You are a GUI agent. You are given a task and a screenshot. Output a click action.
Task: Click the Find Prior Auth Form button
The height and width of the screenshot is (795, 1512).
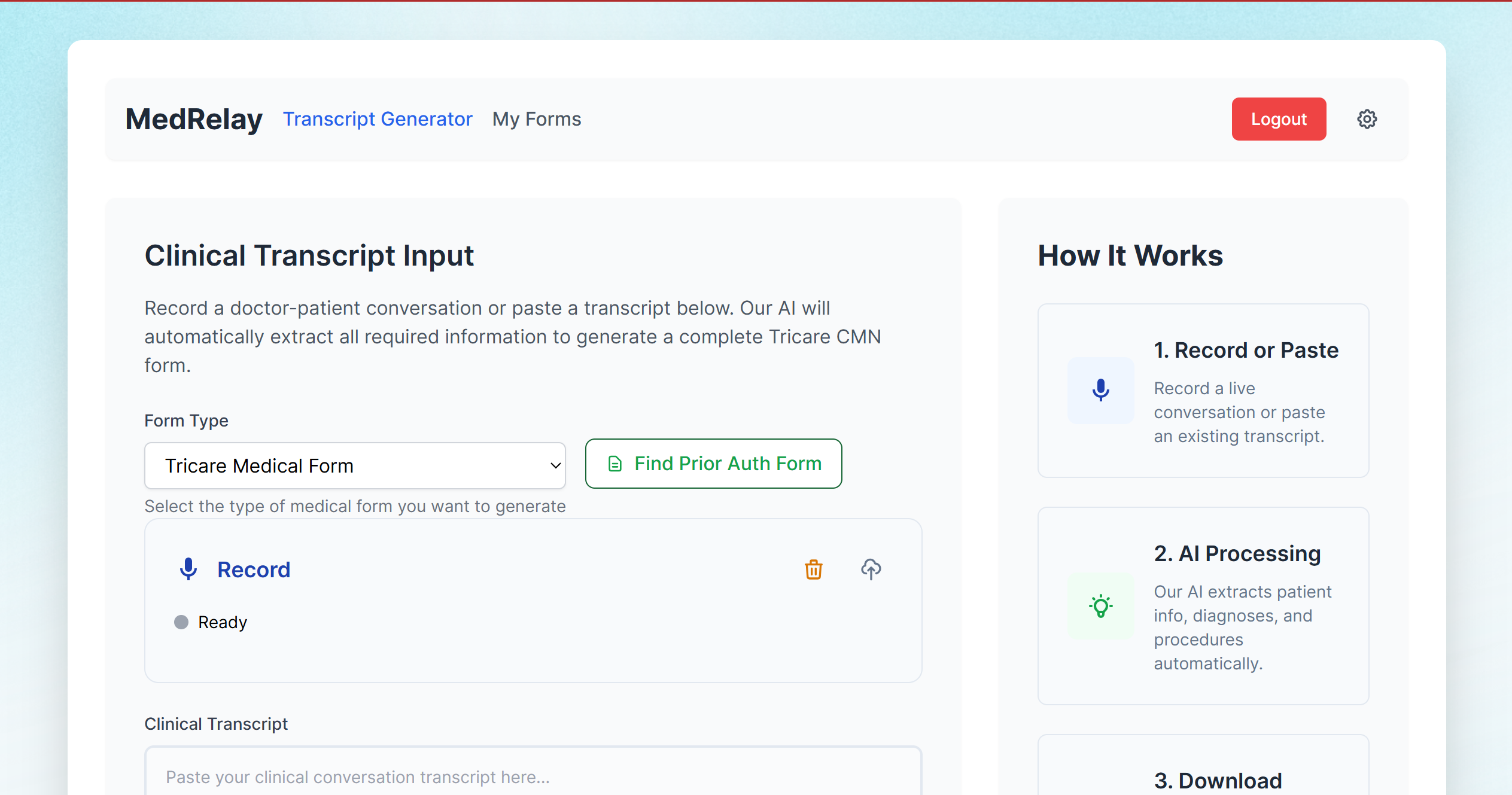pyautogui.click(x=713, y=464)
